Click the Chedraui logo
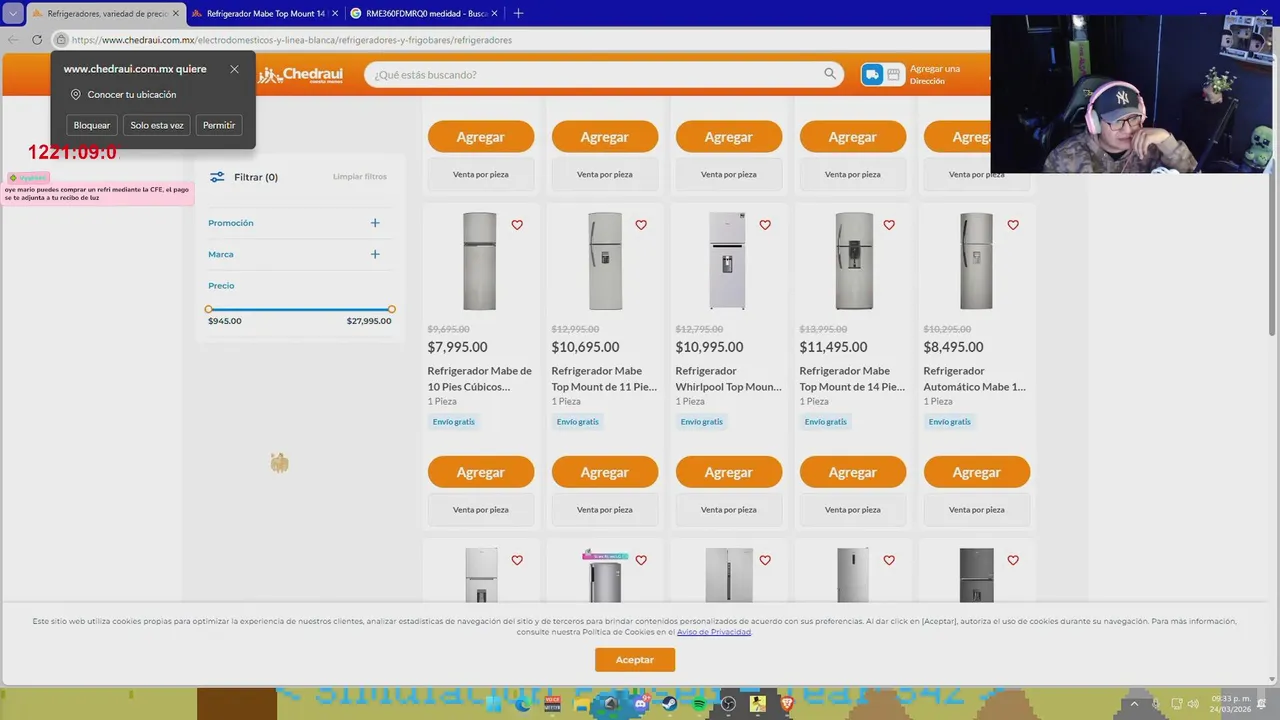 click(301, 75)
